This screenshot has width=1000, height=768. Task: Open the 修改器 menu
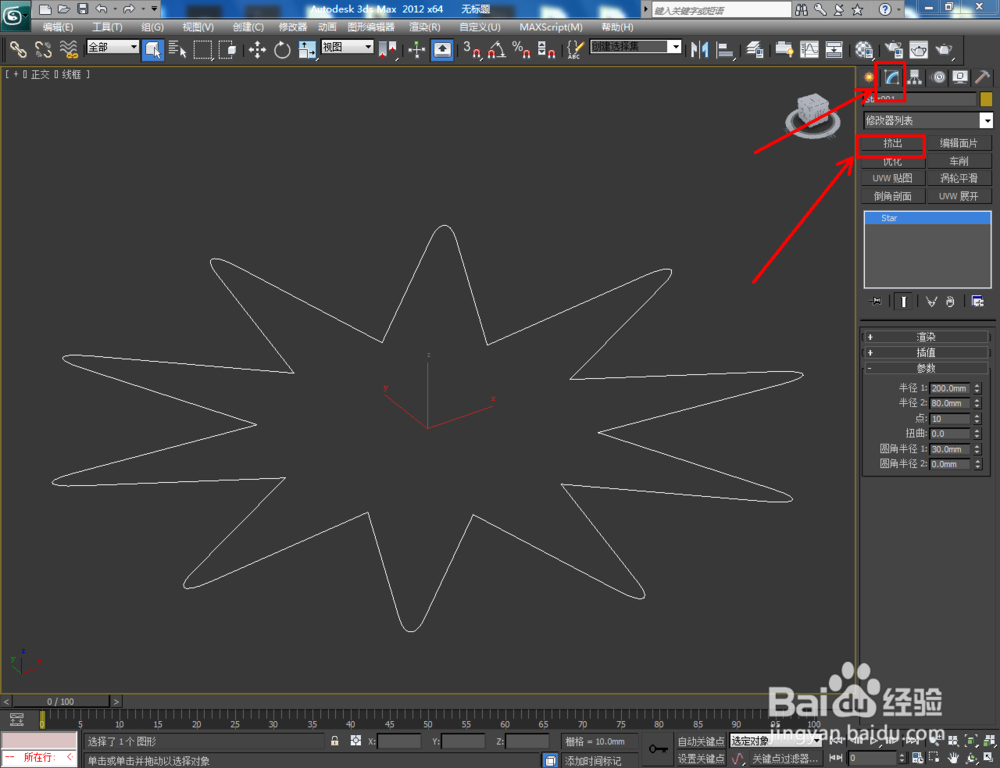293,27
